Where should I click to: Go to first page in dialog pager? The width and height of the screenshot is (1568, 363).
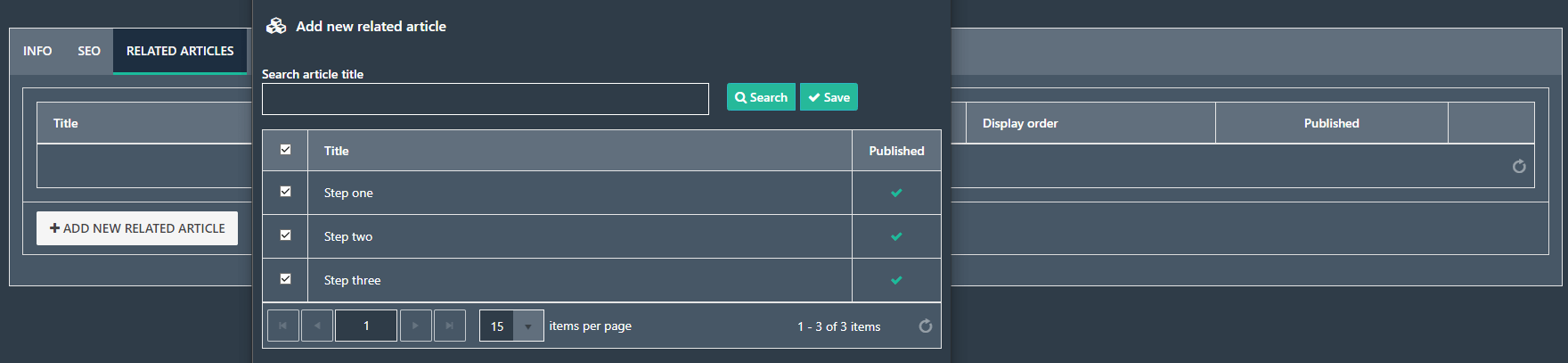[x=283, y=326]
